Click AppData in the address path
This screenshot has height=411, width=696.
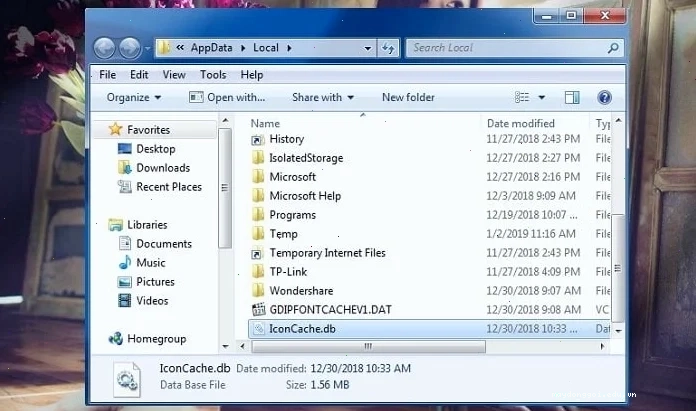point(211,48)
